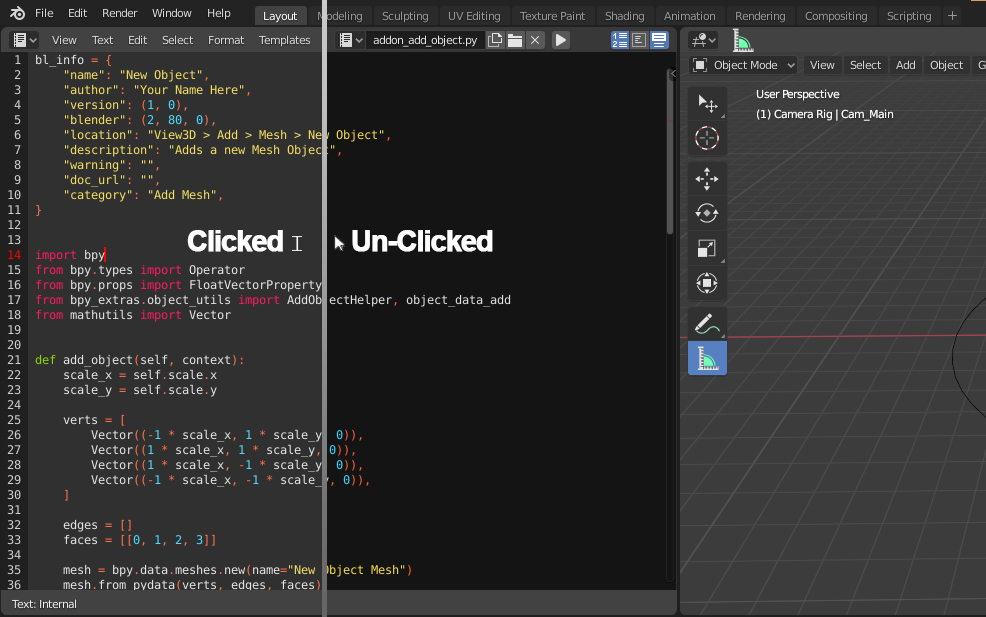Open the 3D viewport Object menu
Viewport: 986px width, 617px height.
pyautogui.click(x=946, y=65)
